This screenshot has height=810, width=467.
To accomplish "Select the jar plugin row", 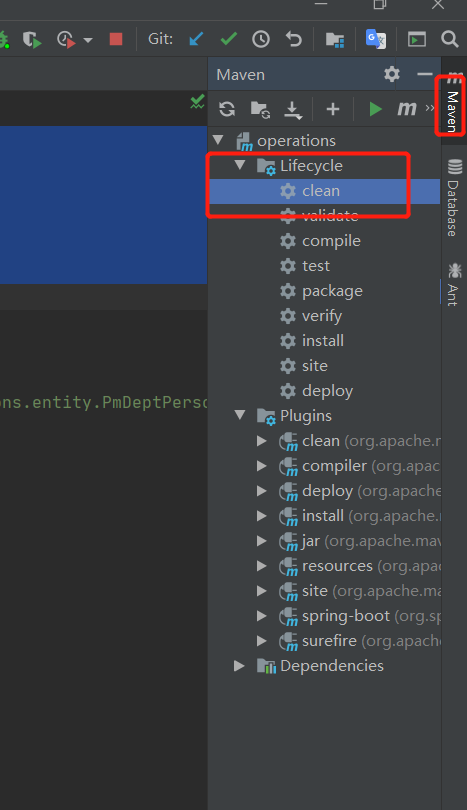I will pyautogui.click(x=324, y=541).
